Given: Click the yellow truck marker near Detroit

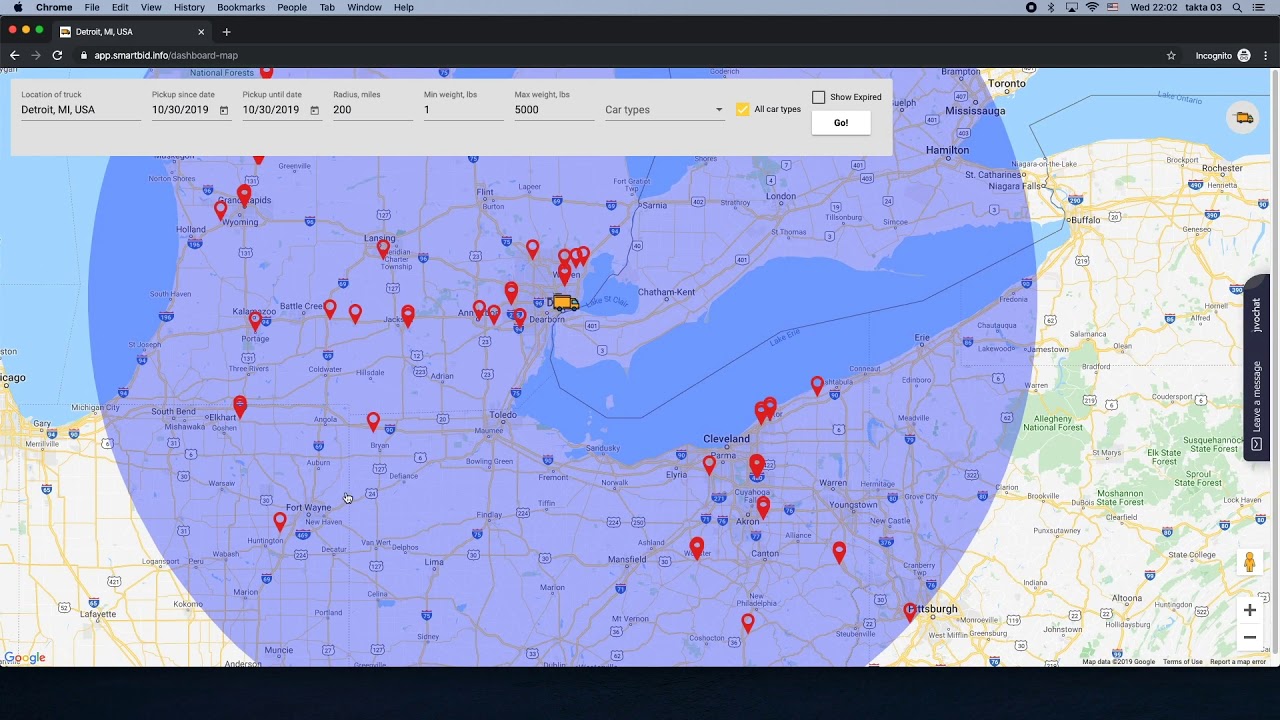Looking at the screenshot, I should click(x=566, y=303).
